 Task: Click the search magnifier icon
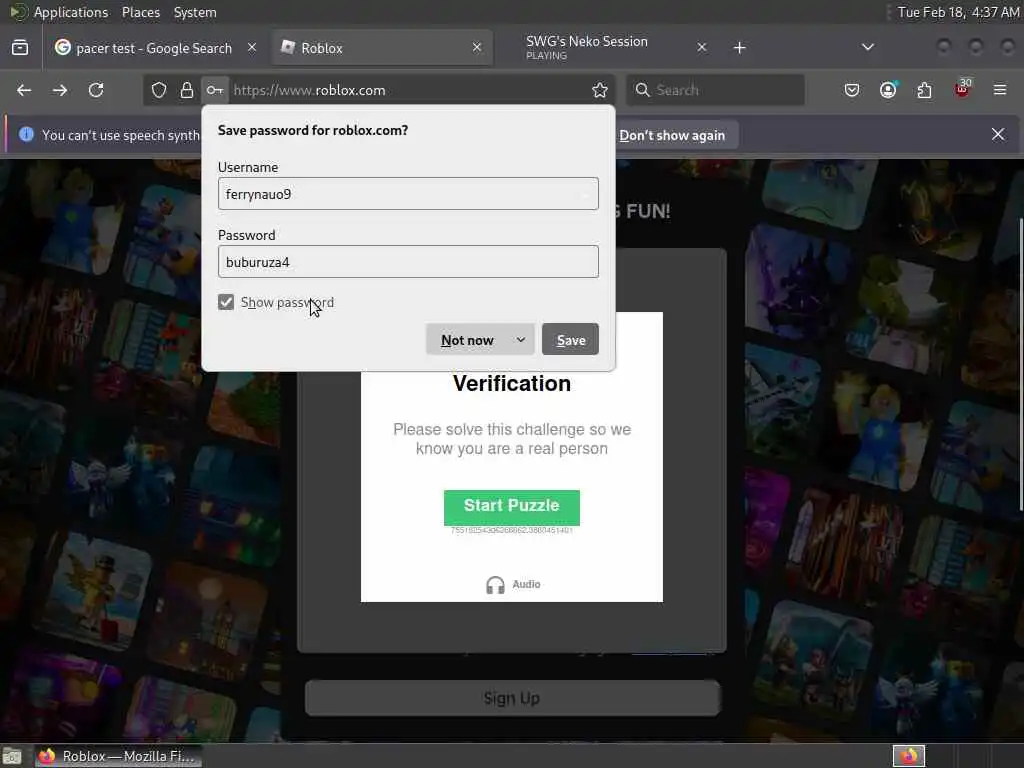coord(643,90)
